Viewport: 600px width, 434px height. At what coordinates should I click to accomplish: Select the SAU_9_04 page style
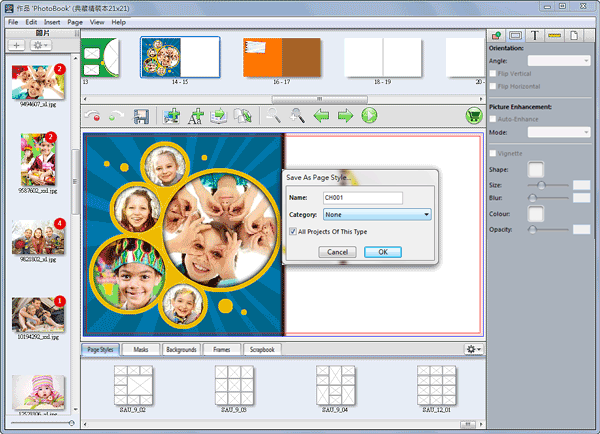click(335, 385)
